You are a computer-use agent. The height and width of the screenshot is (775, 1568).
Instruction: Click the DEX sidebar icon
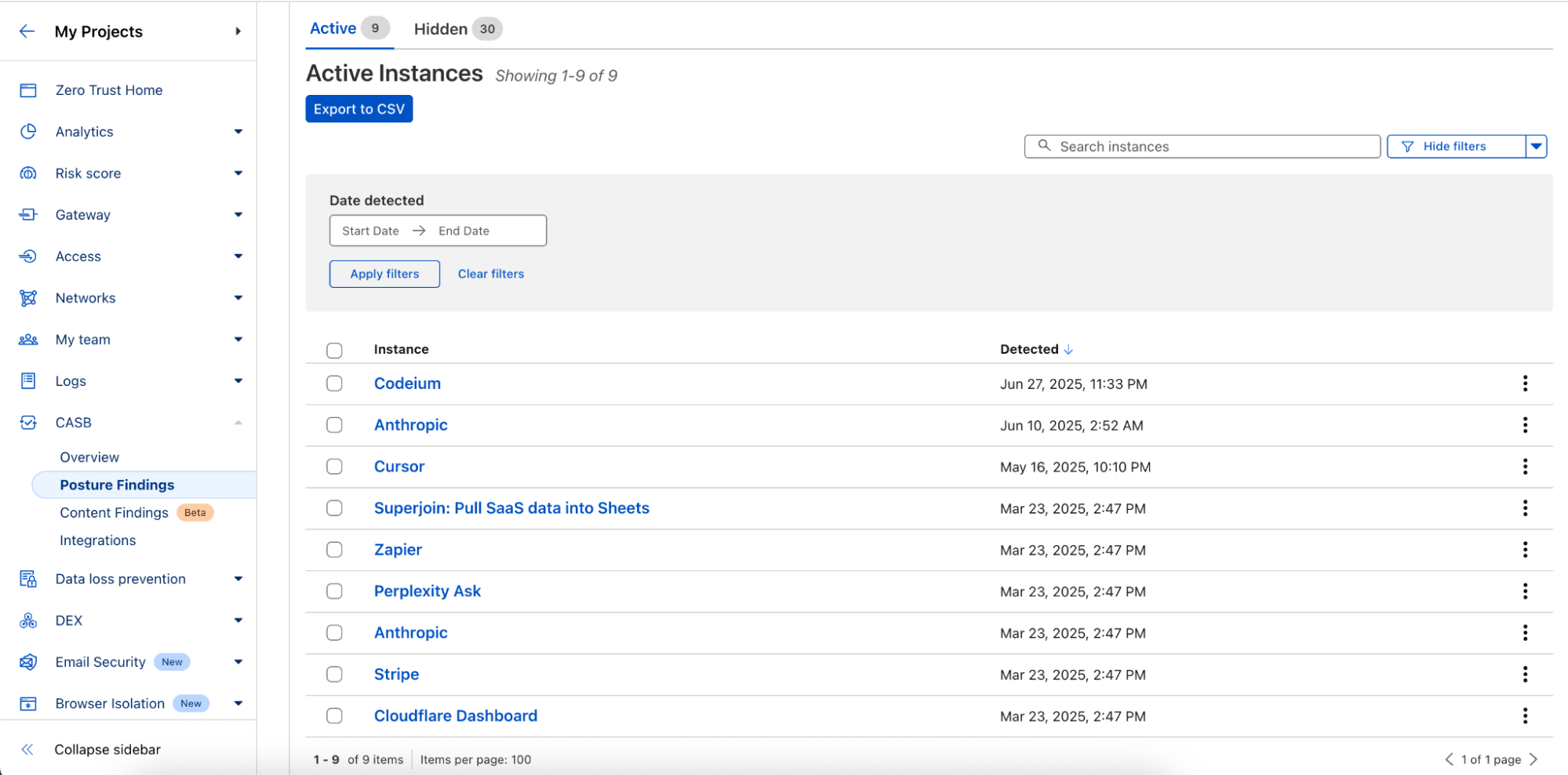(28, 620)
